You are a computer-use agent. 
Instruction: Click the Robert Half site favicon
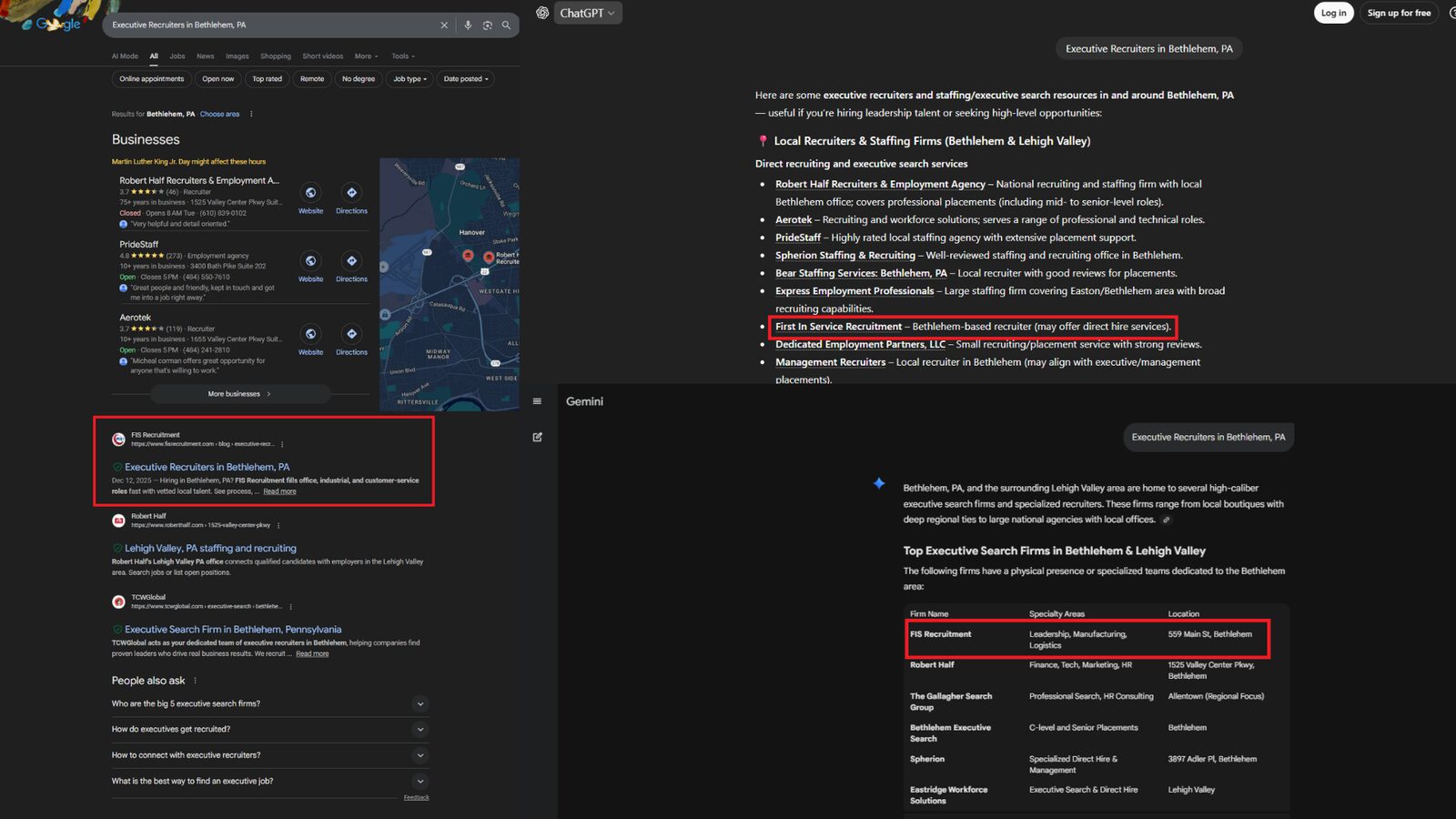[118, 521]
